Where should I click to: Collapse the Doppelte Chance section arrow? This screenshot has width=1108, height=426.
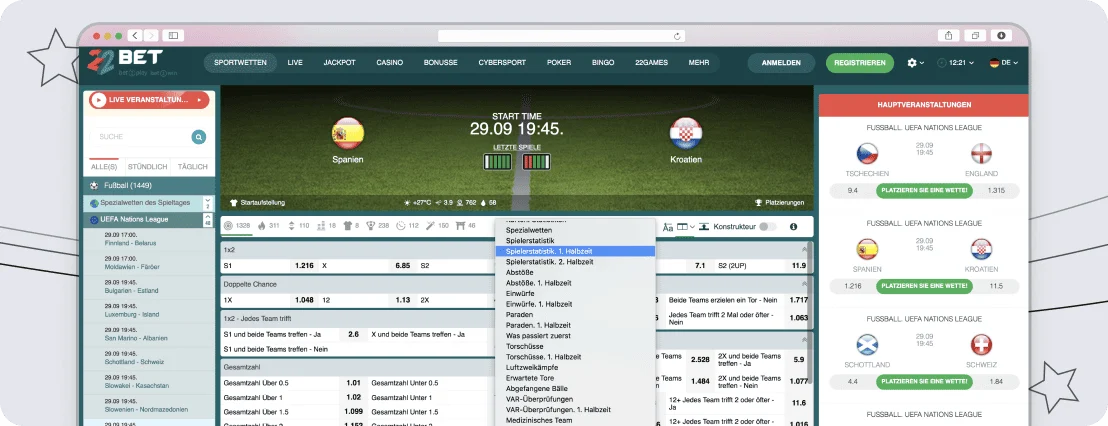pyautogui.click(x=803, y=283)
